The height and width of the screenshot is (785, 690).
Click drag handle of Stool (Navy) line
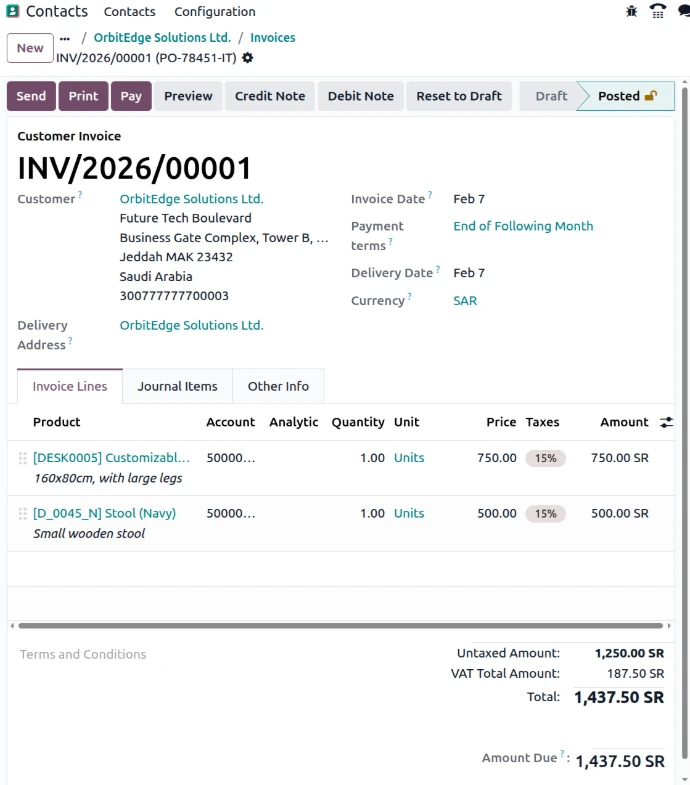22,514
